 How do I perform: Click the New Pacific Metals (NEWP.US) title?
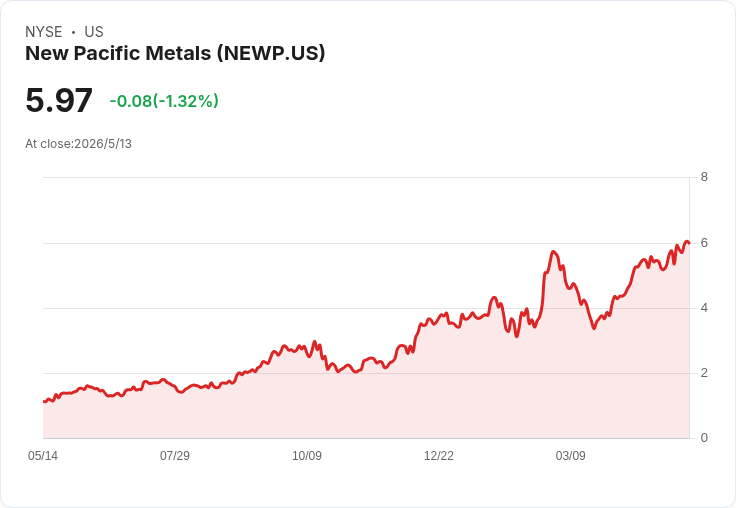coord(175,53)
